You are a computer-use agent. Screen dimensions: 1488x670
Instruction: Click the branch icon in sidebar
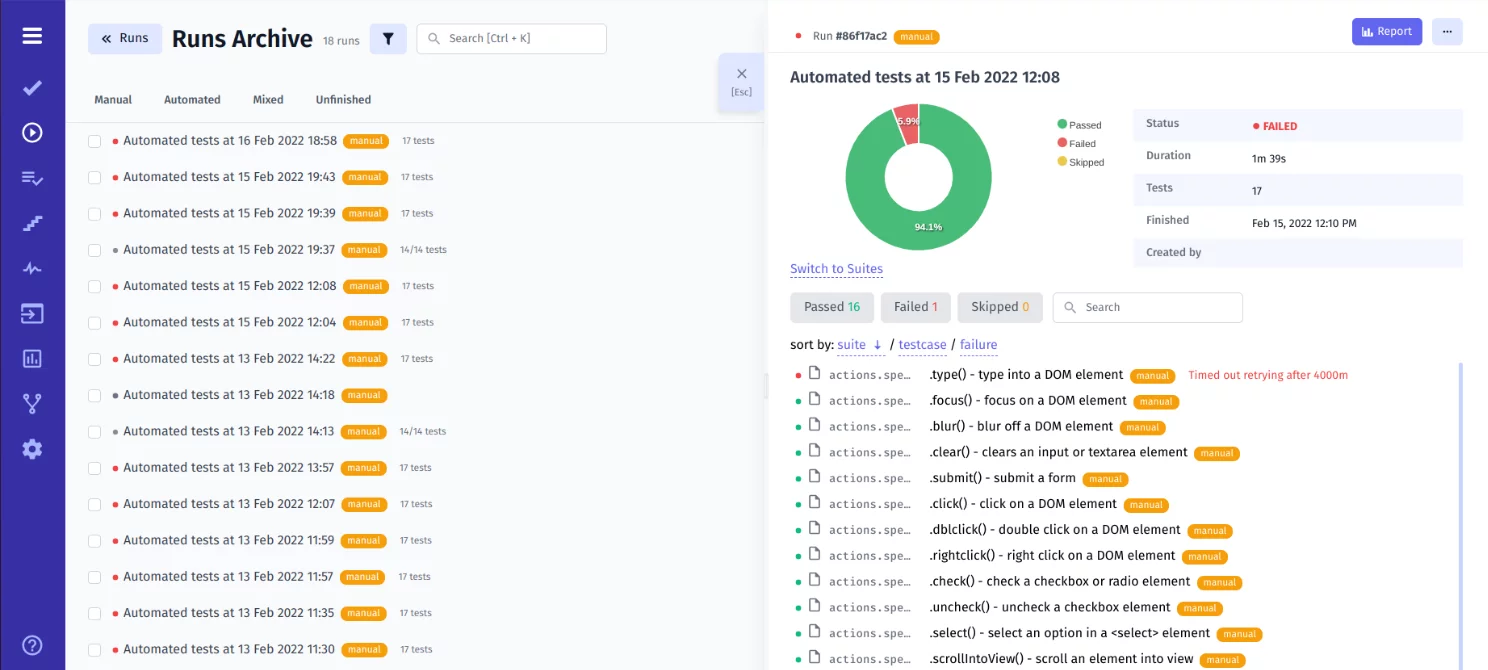(32, 403)
